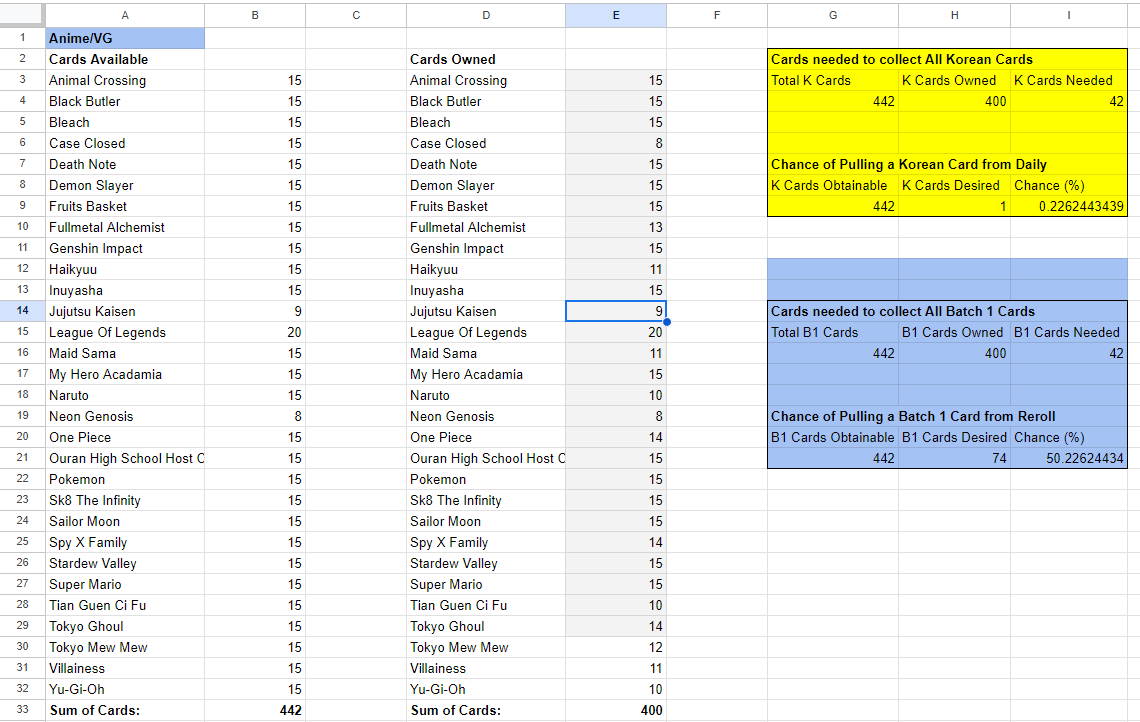
Task: Select Ouran High School Host in column A
Action: click(124, 459)
